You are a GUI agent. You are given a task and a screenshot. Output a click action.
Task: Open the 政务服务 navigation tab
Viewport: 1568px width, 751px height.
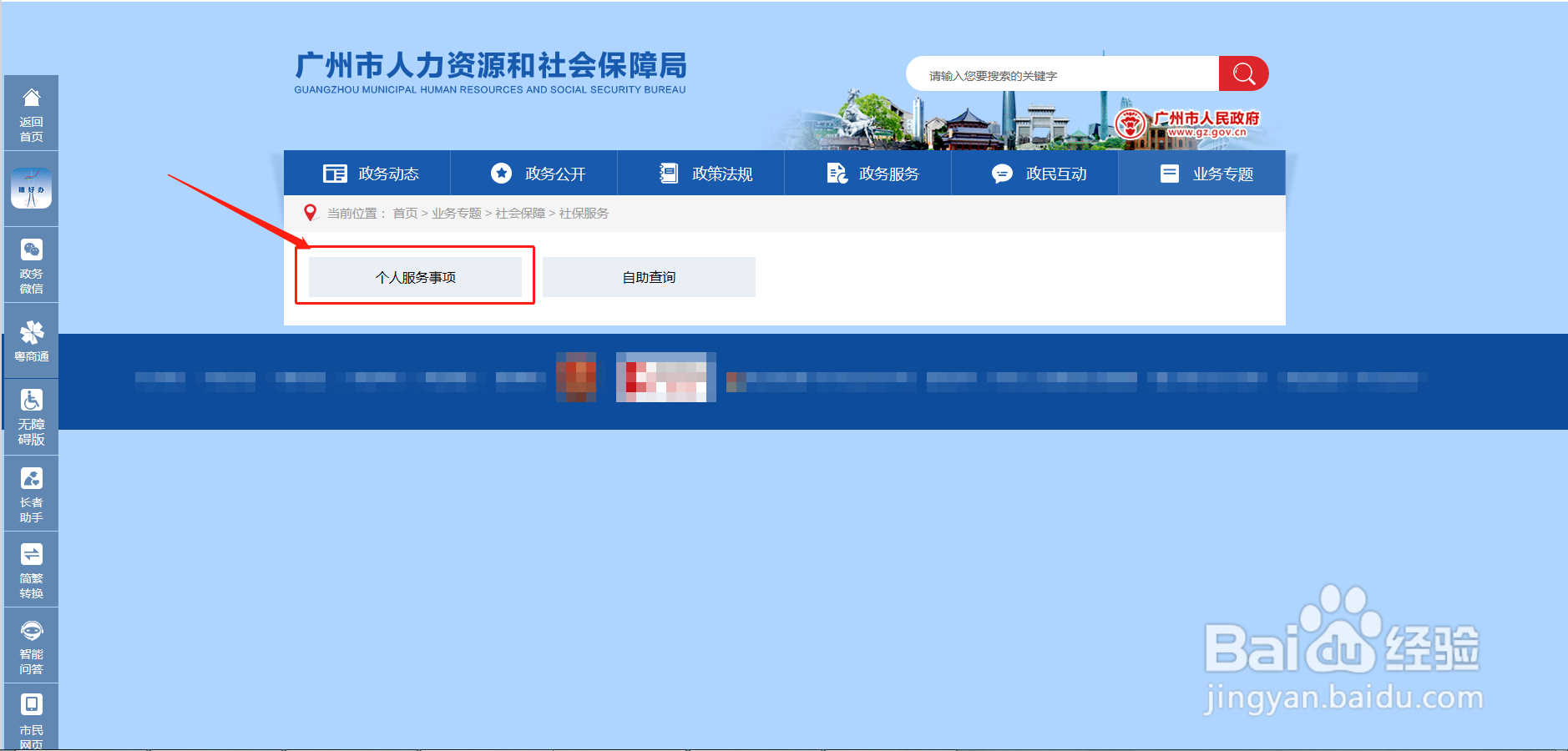(x=868, y=174)
